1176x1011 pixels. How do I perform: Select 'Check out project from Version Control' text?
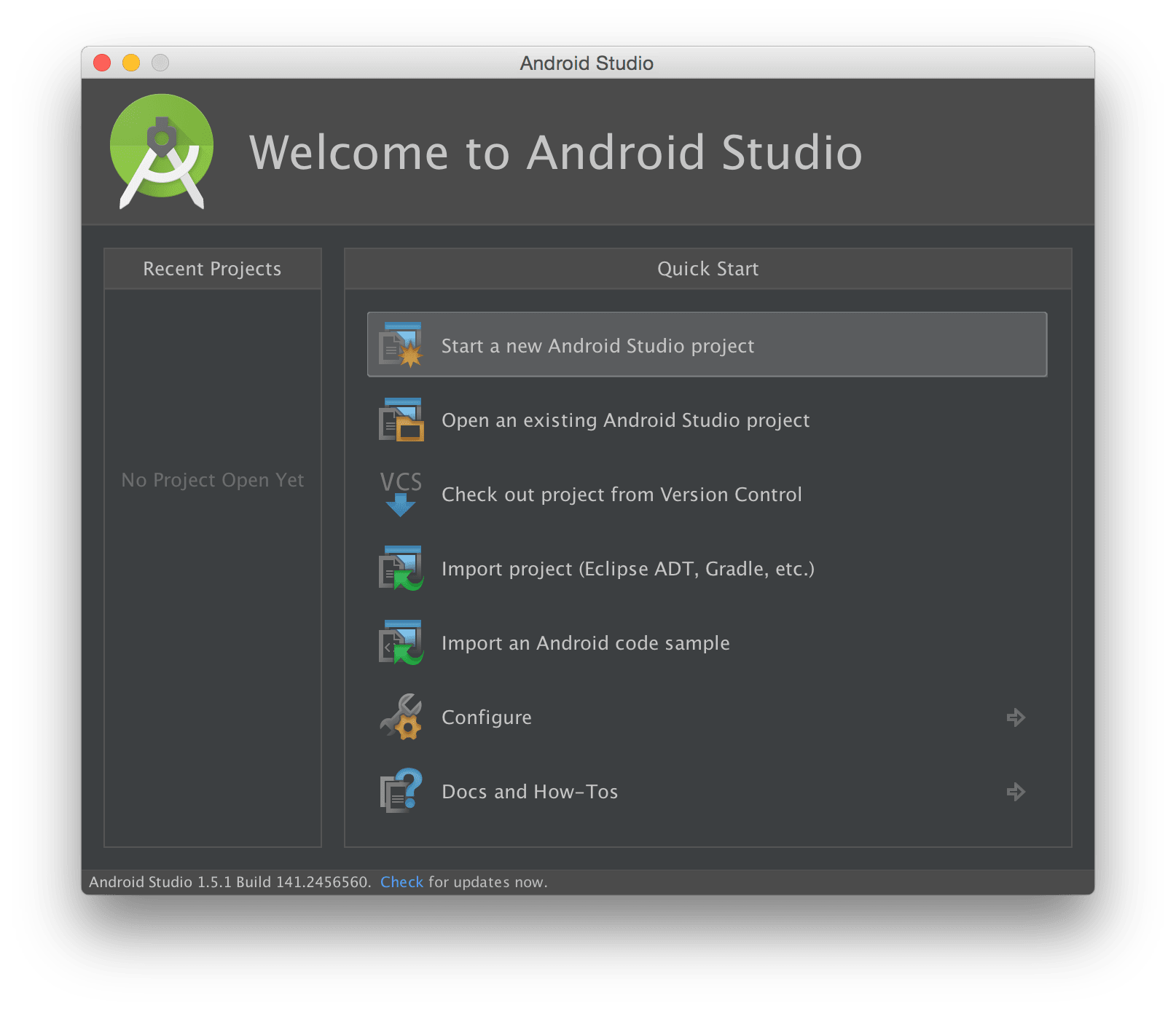point(622,495)
